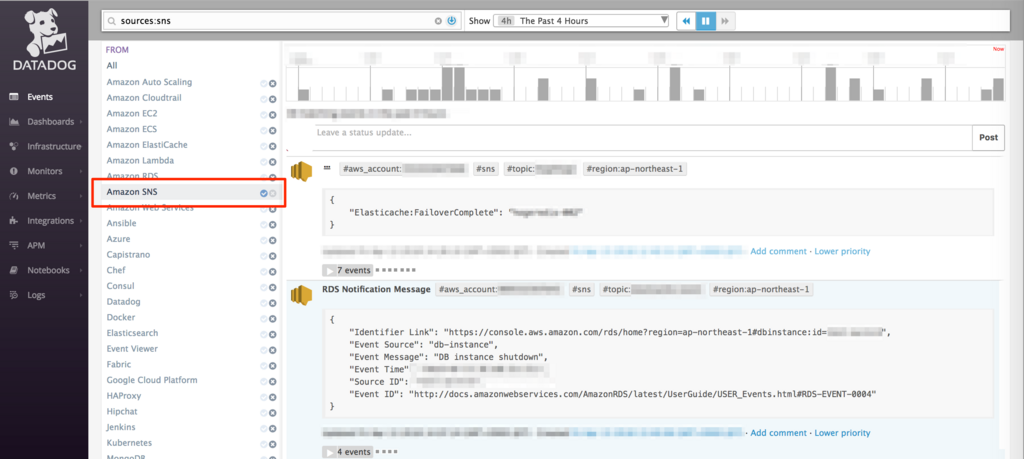This screenshot has width=1024, height=459.
Task: Click the Monitors alert icon in sidebar
Action: pyautogui.click(x=14, y=171)
